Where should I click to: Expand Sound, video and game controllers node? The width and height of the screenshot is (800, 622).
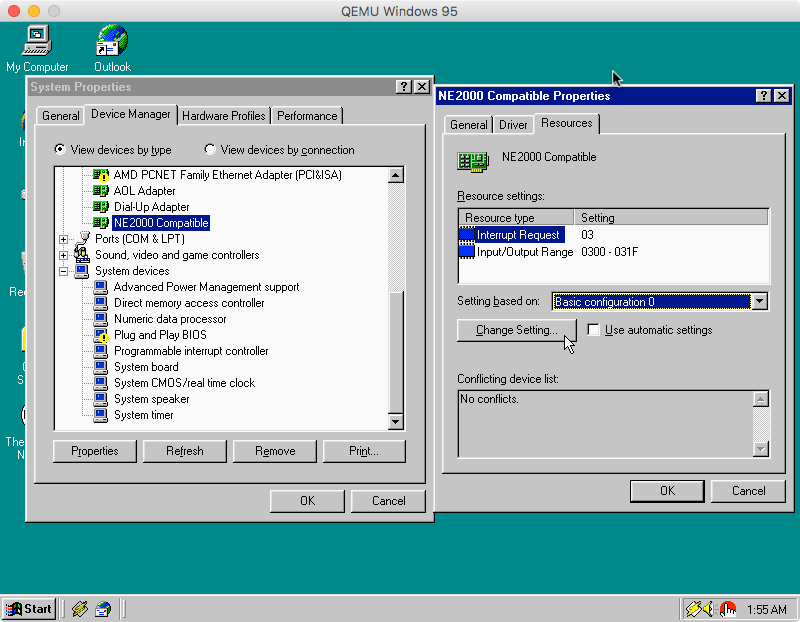click(63, 255)
